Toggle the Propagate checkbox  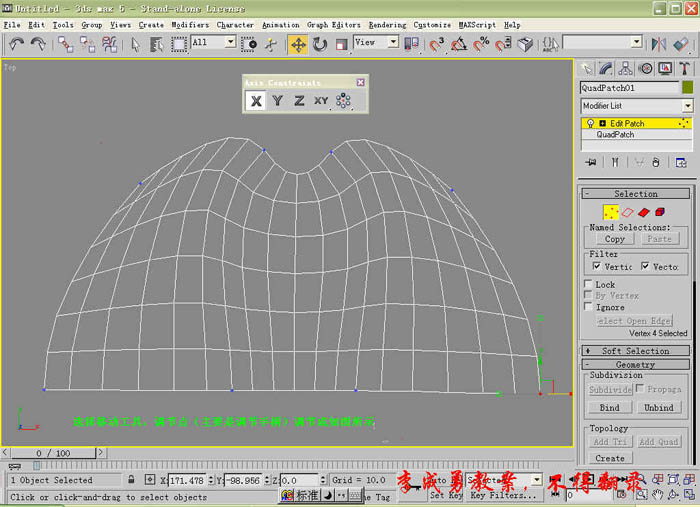(640, 389)
